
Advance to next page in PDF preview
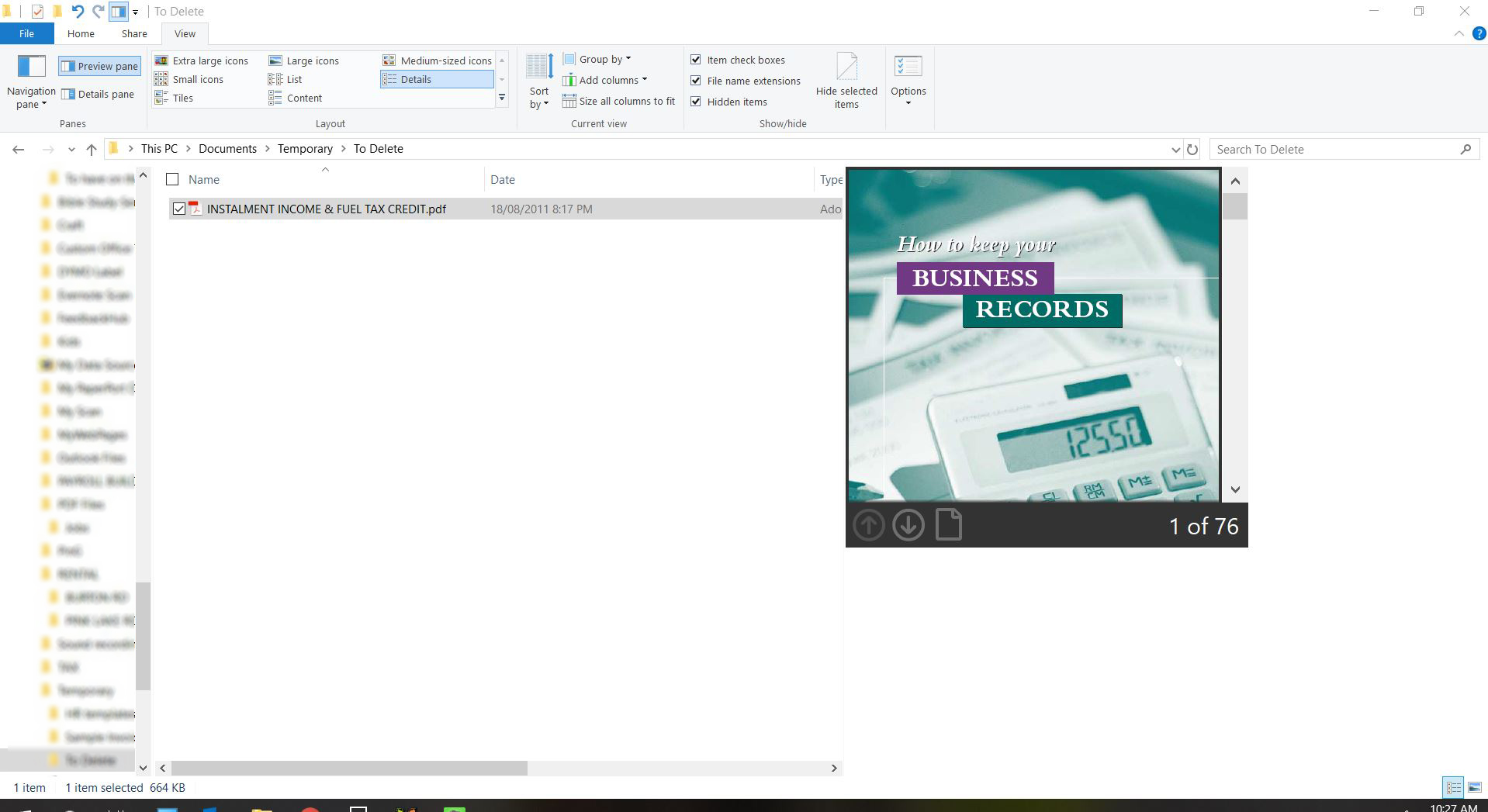(x=908, y=525)
